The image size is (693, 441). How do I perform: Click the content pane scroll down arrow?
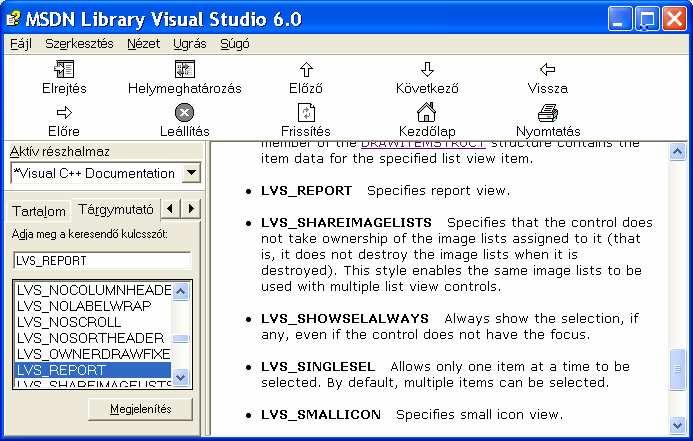[x=678, y=425]
